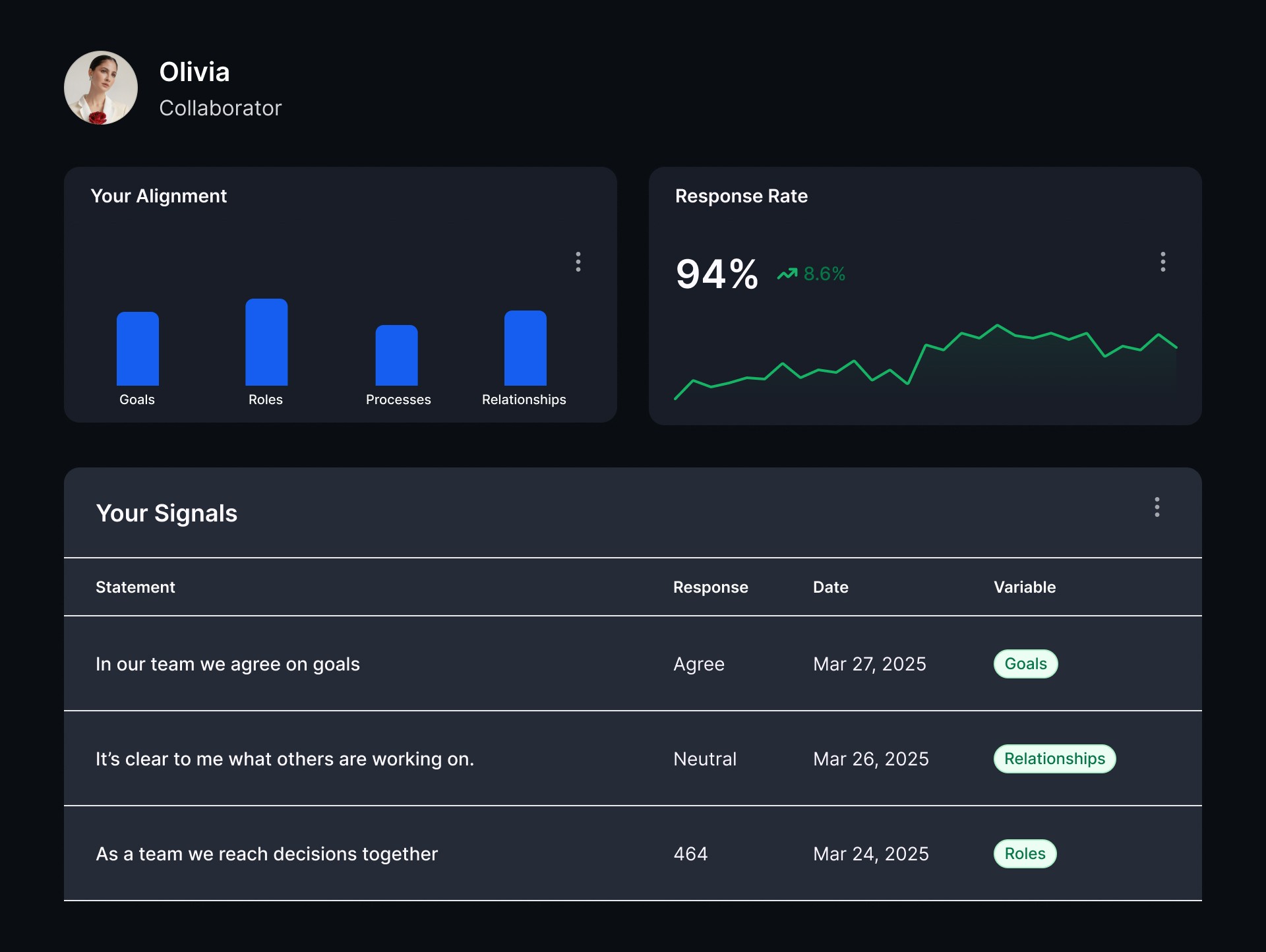This screenshot has height=952, width=1266.
Task: Click the Relationships variable tag
Action: [1055, 759]
